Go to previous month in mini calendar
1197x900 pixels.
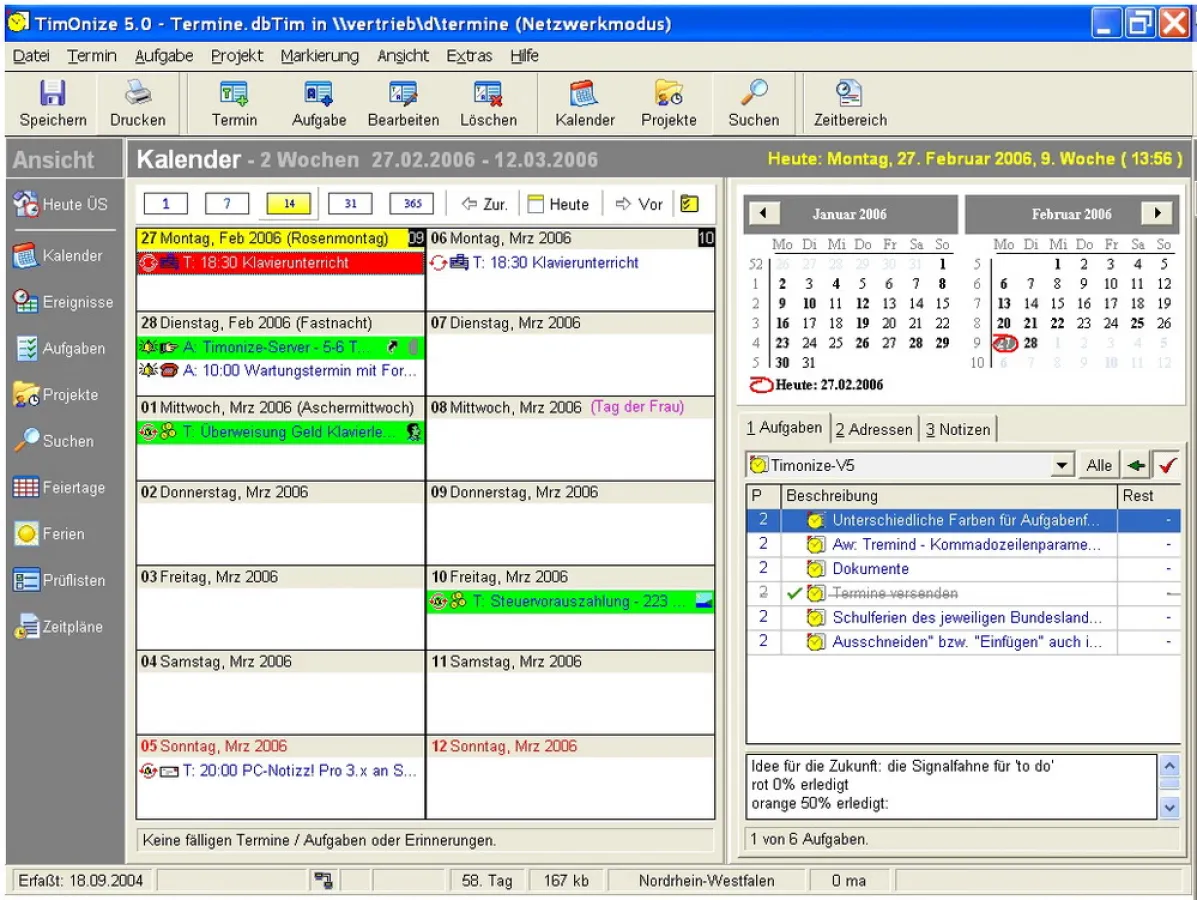click(763, 213)
